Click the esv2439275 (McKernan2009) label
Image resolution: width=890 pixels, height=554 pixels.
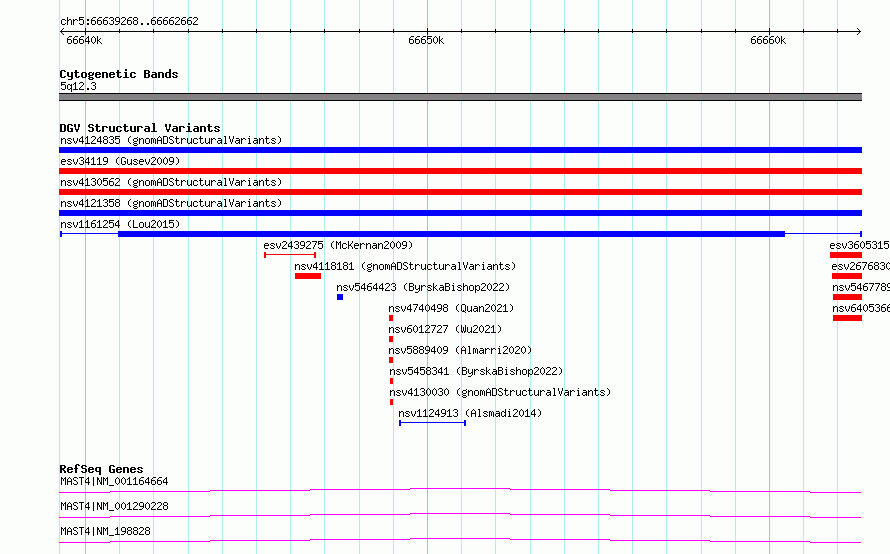338,245
